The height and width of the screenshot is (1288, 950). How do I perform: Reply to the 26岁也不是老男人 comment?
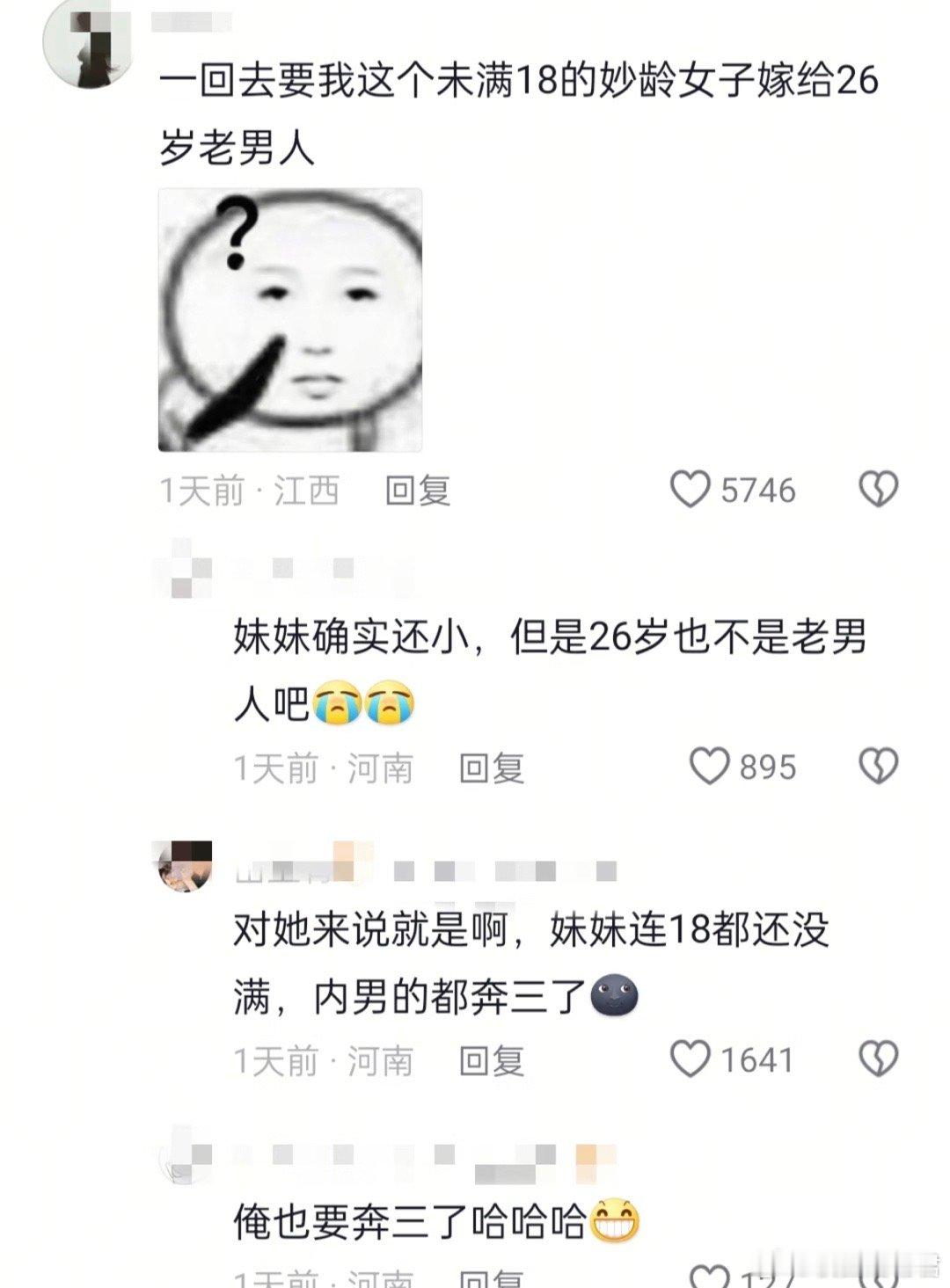[492, 768]
